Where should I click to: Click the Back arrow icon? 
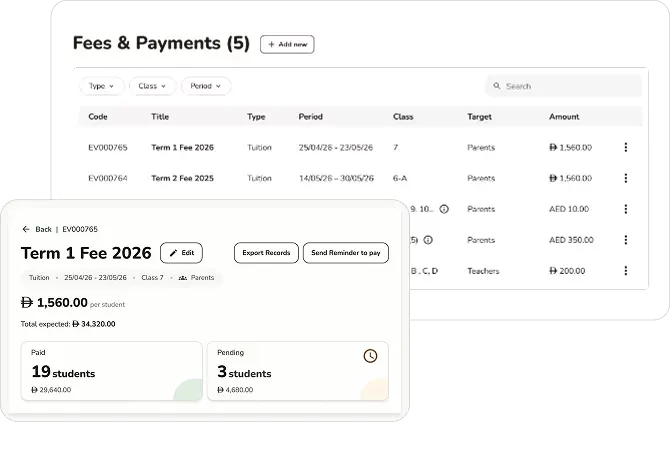[x=26, y=229]
